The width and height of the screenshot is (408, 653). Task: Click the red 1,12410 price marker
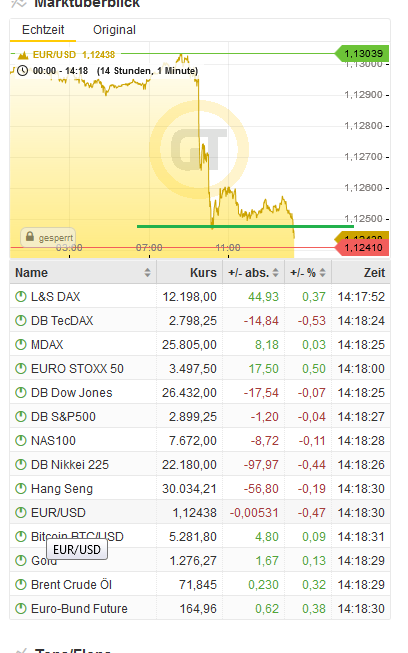click(362, 248)
